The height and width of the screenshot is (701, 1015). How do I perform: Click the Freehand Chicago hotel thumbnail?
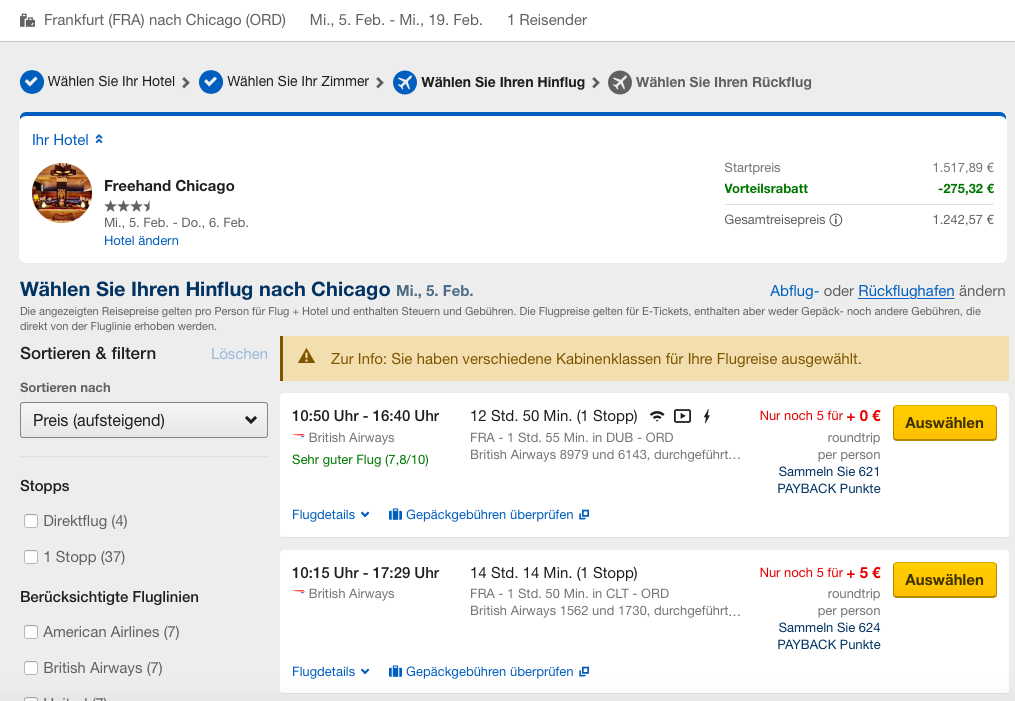(62, 193)
